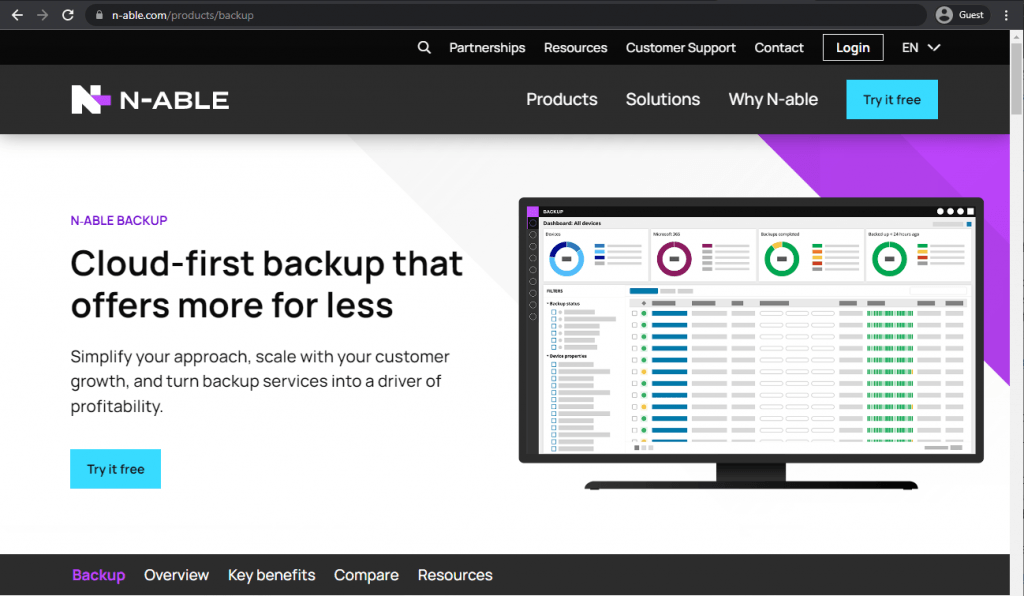Click Try it free in header
The width and height of the screenshot is (1024, 596).
point(892,99)
